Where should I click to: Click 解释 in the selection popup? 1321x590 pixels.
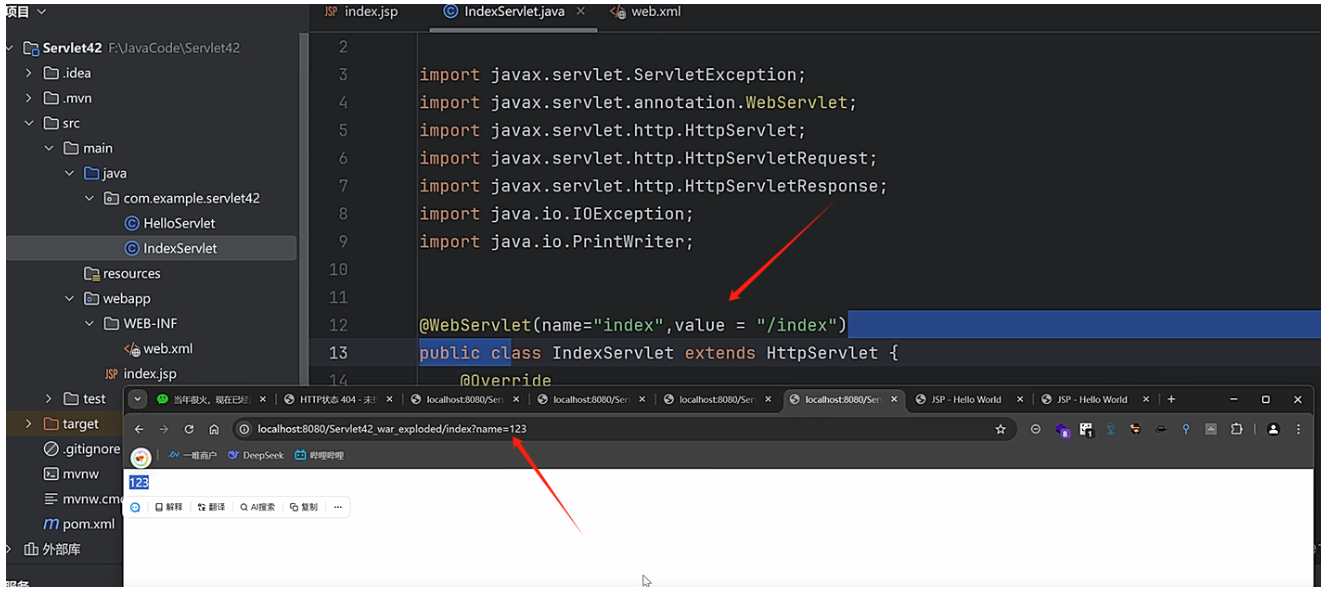click(169, 507)
